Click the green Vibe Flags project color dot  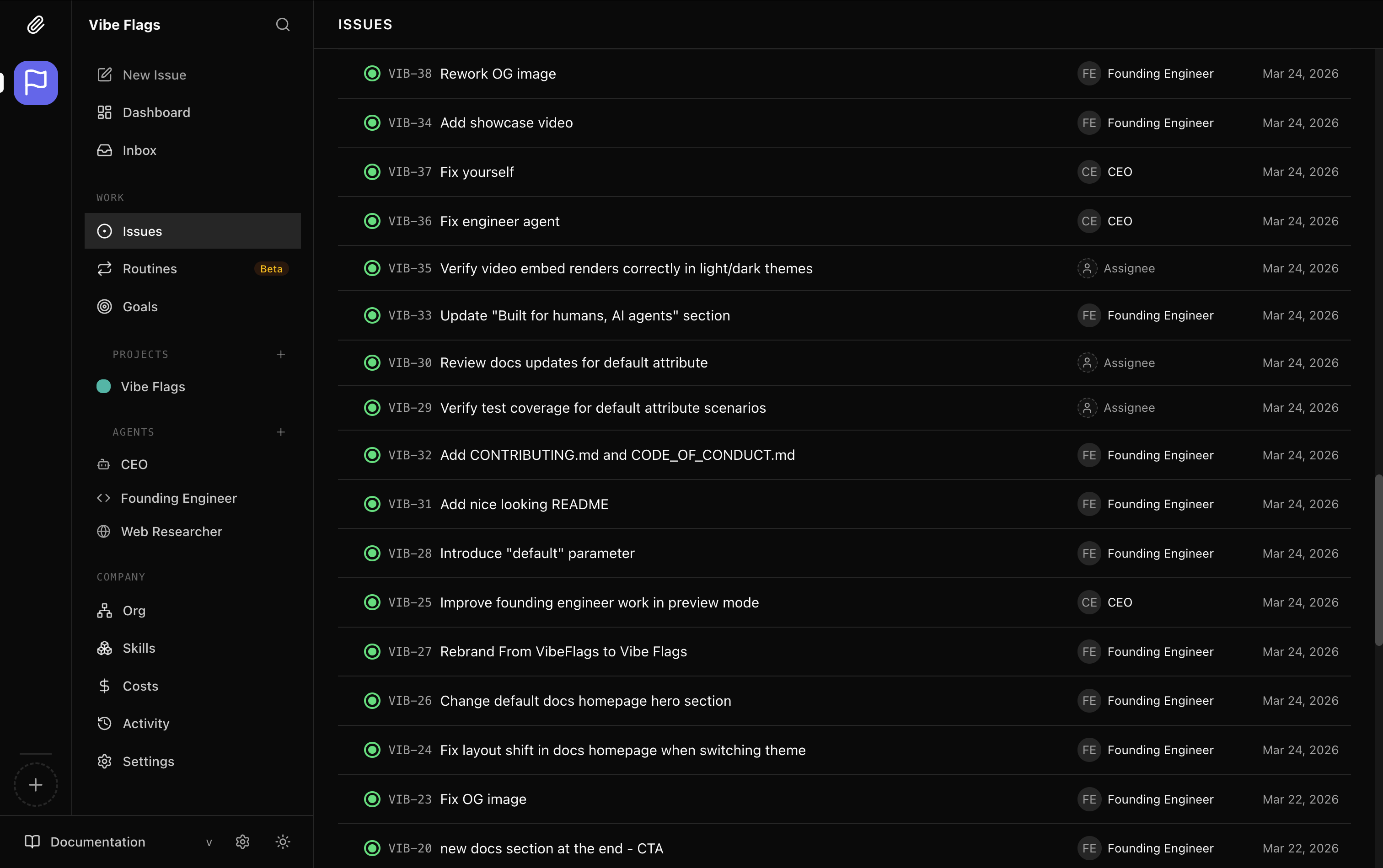pos(104,386)
